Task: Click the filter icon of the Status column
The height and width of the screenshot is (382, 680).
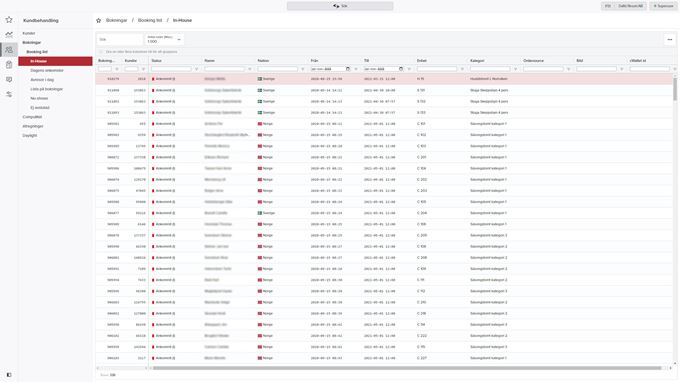Action: 196,69
